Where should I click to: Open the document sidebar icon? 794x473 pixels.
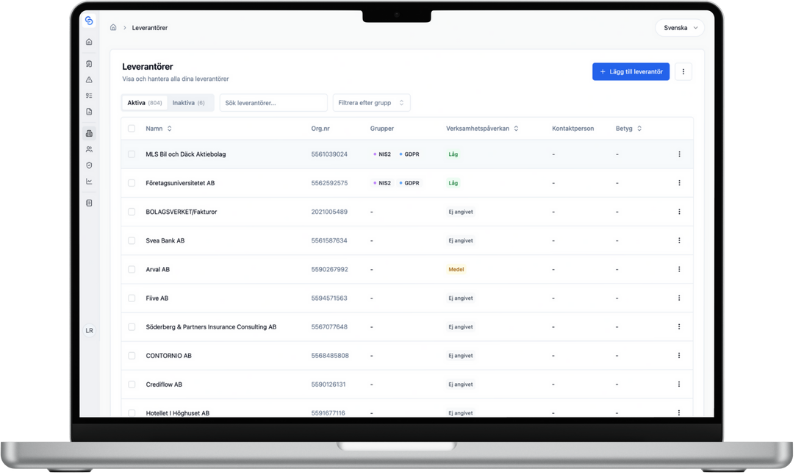89,111
